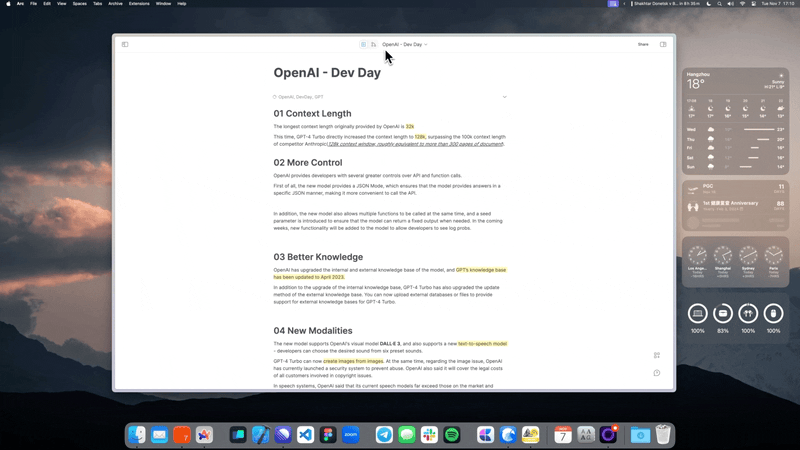
Task: Click the 03 Better Knowledge heading
Action: coord(318,257)
